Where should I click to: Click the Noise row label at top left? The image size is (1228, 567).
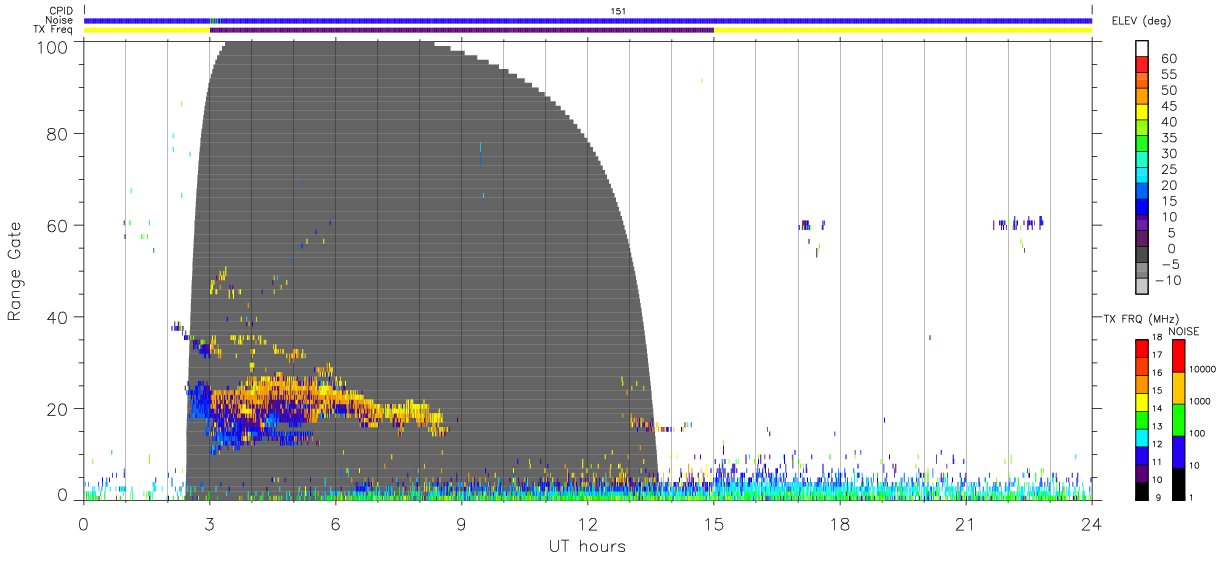point(60,20)
